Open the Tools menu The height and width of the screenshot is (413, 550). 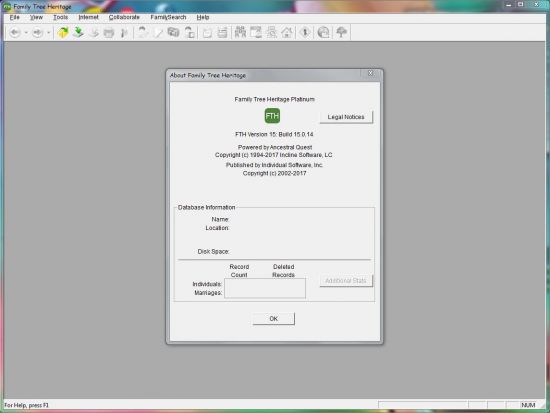(60, 17)
